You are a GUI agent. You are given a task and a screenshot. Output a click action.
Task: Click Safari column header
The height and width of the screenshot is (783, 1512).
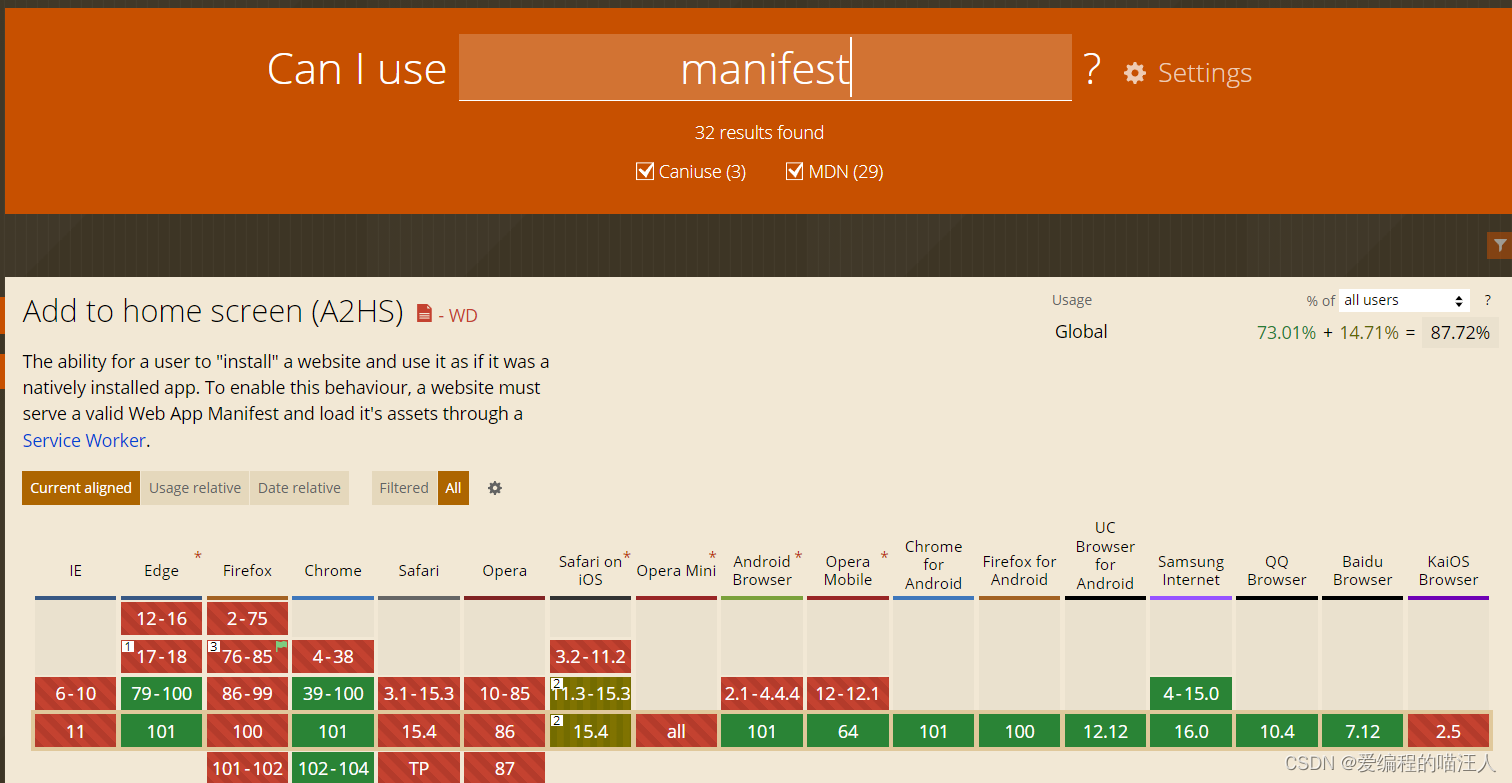pyautogui.click(x=418, y=571)
